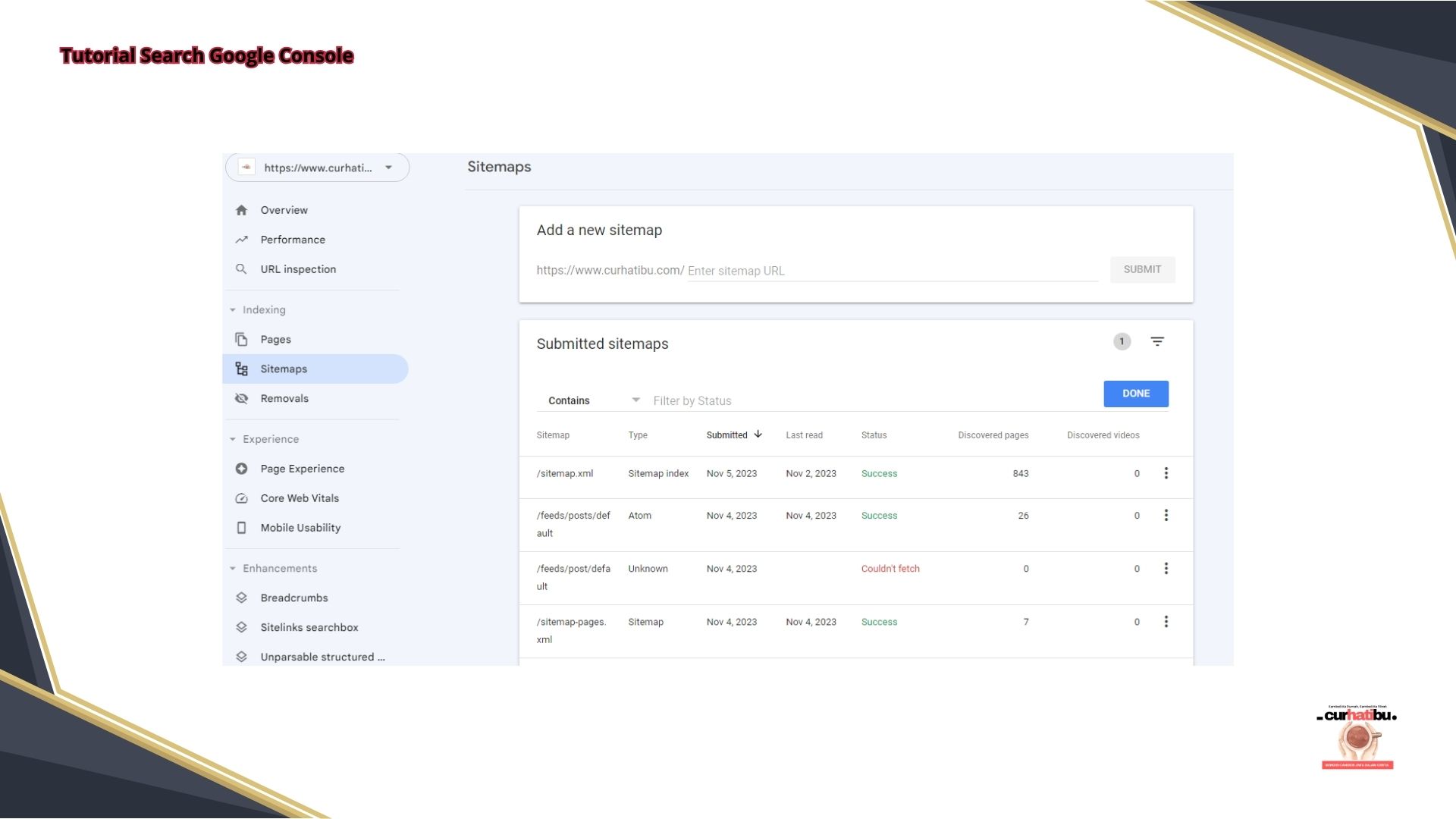The image size is (1456, 819).
Task: Click the 843 discovered pages value
Action: click(x=1021, y=473)
